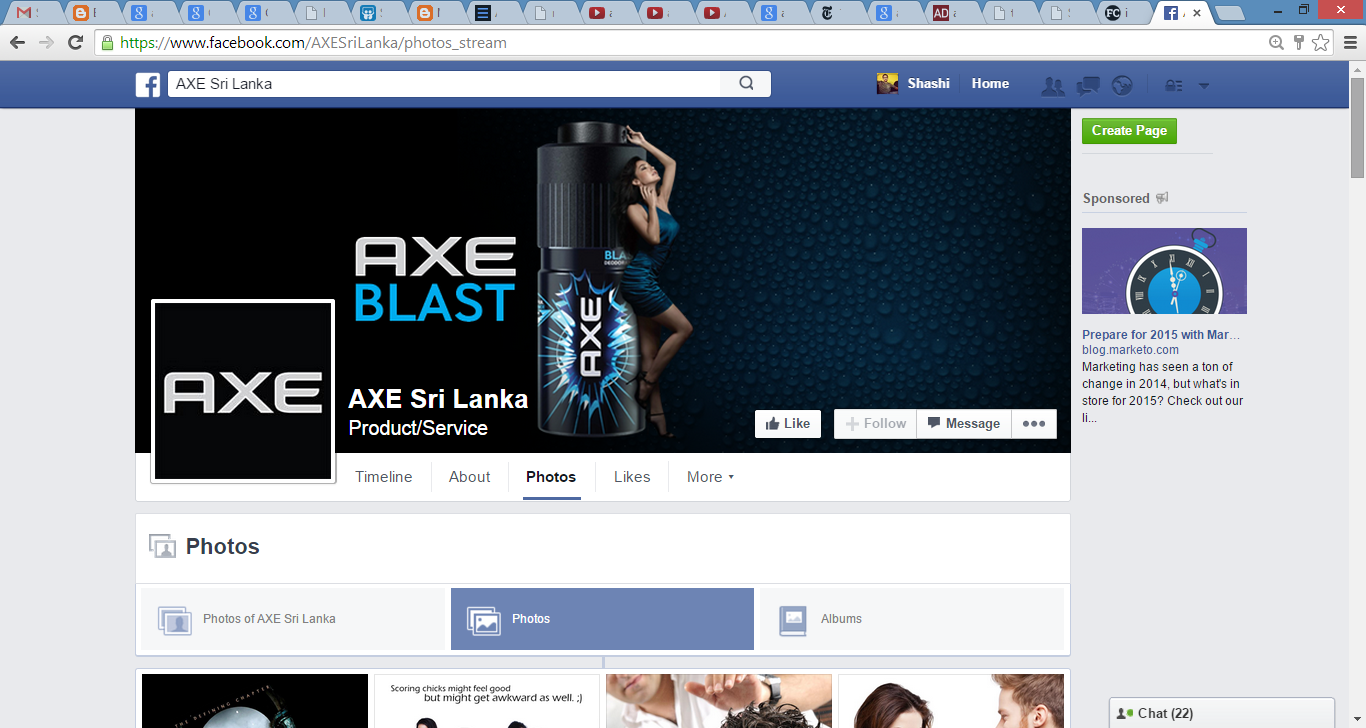Follow the AXE Sri Lanka page
Image resolution: width=1366 pixels, height=728 pixels.
[x=876, y=424]
